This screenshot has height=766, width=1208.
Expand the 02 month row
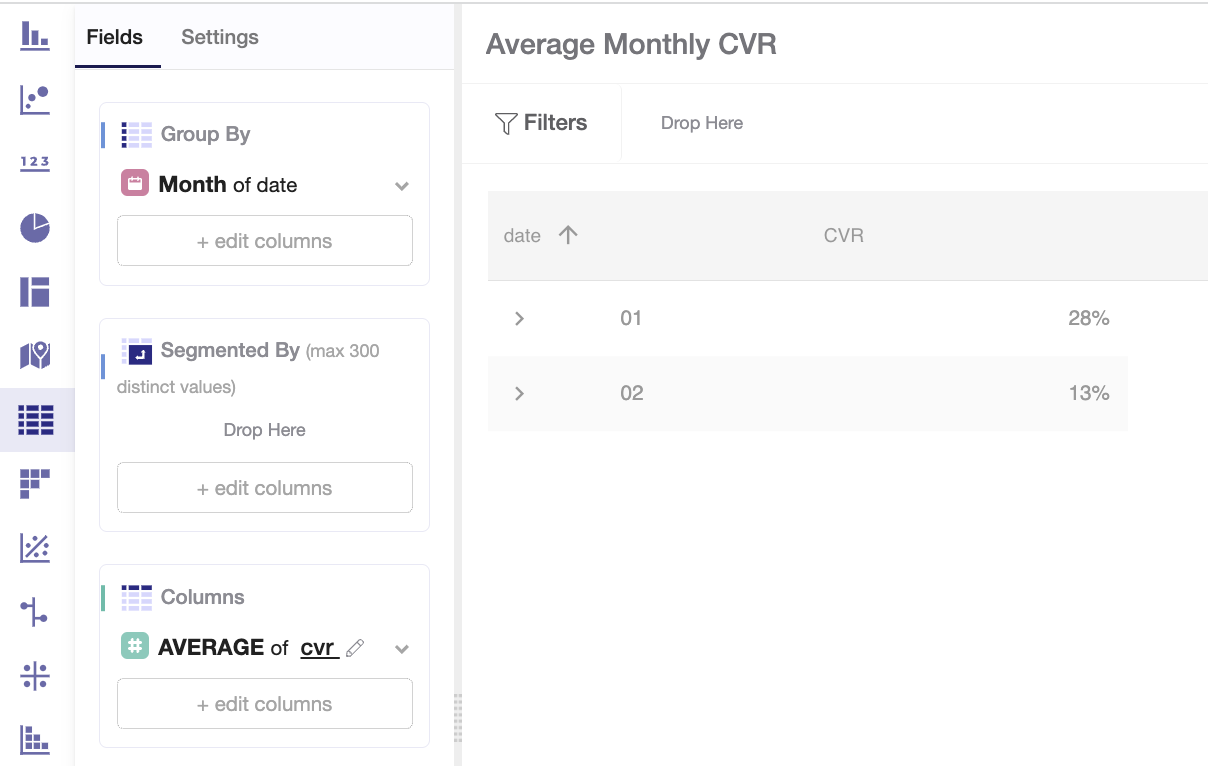click(x=519, y=393)
